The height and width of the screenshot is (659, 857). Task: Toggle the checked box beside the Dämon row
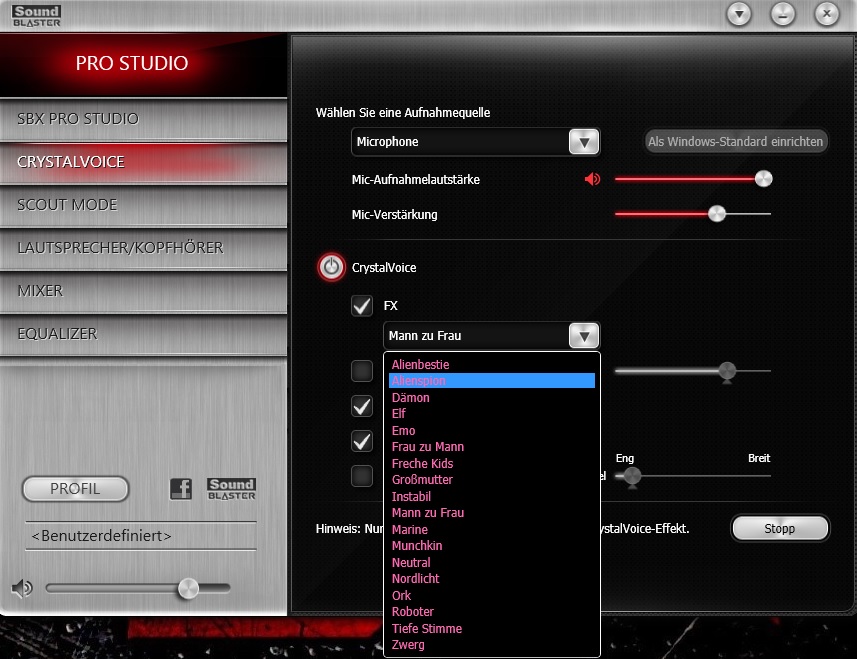[362, 406]
